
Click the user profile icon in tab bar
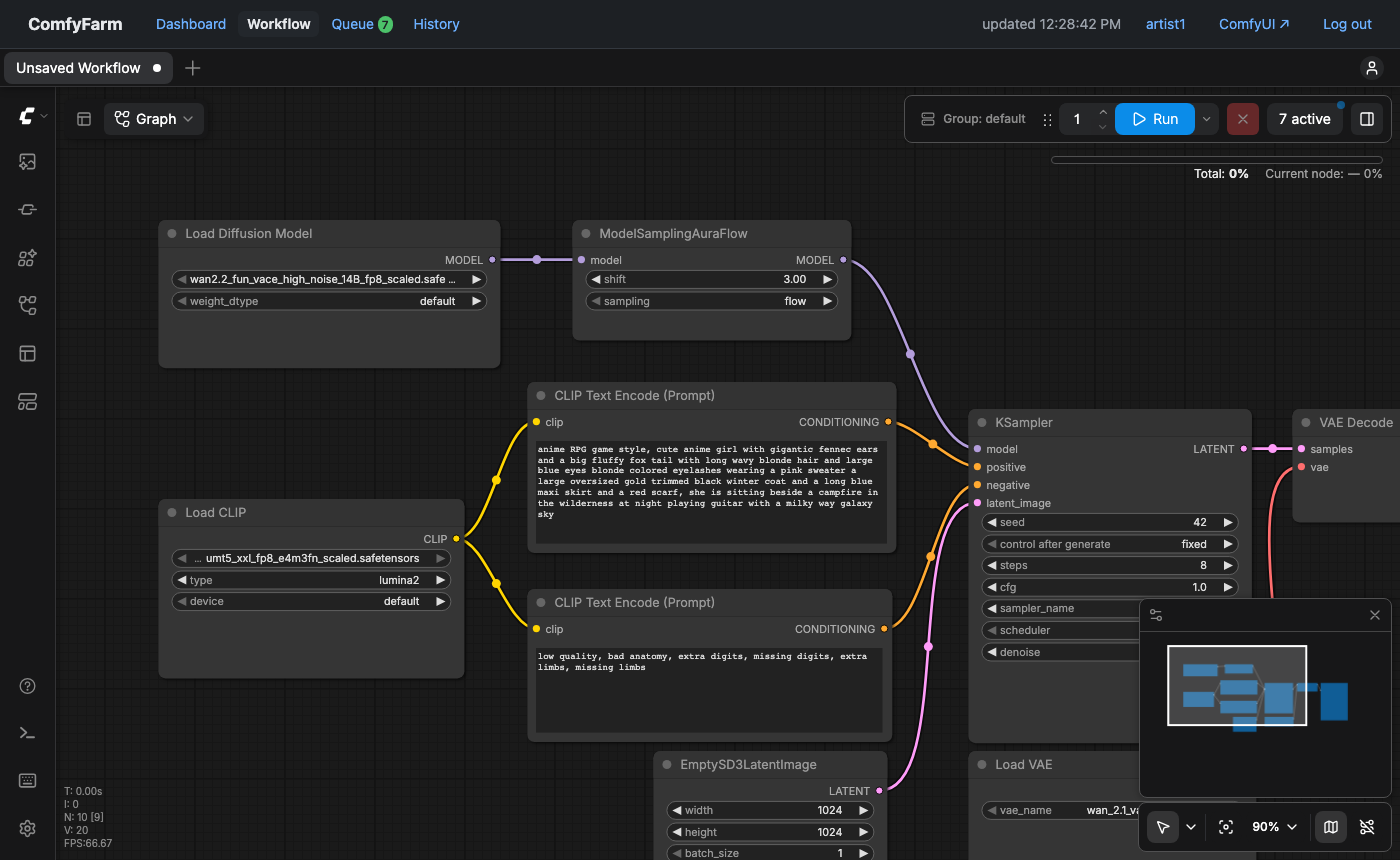coord(1371,68)
